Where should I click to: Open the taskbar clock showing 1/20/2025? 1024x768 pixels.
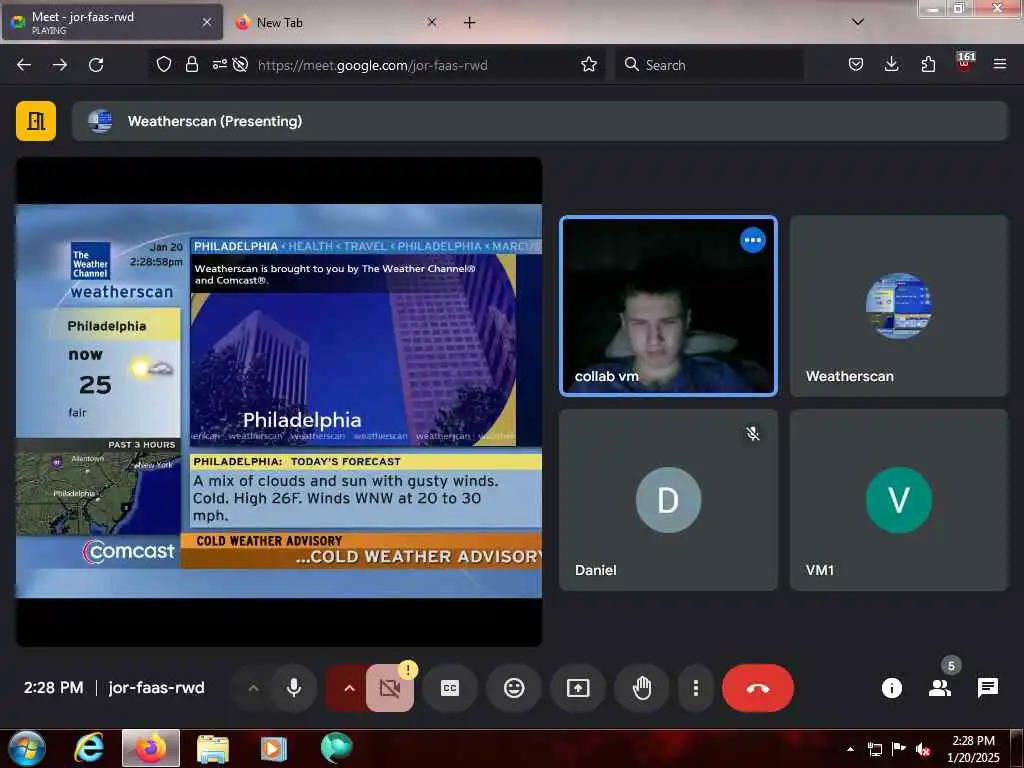(x=973, y=749)
